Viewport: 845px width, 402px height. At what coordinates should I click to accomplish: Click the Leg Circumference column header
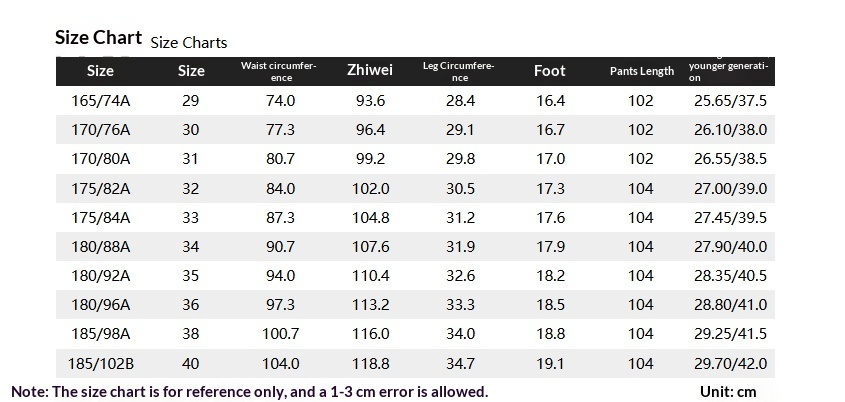(x=459, y=71)
